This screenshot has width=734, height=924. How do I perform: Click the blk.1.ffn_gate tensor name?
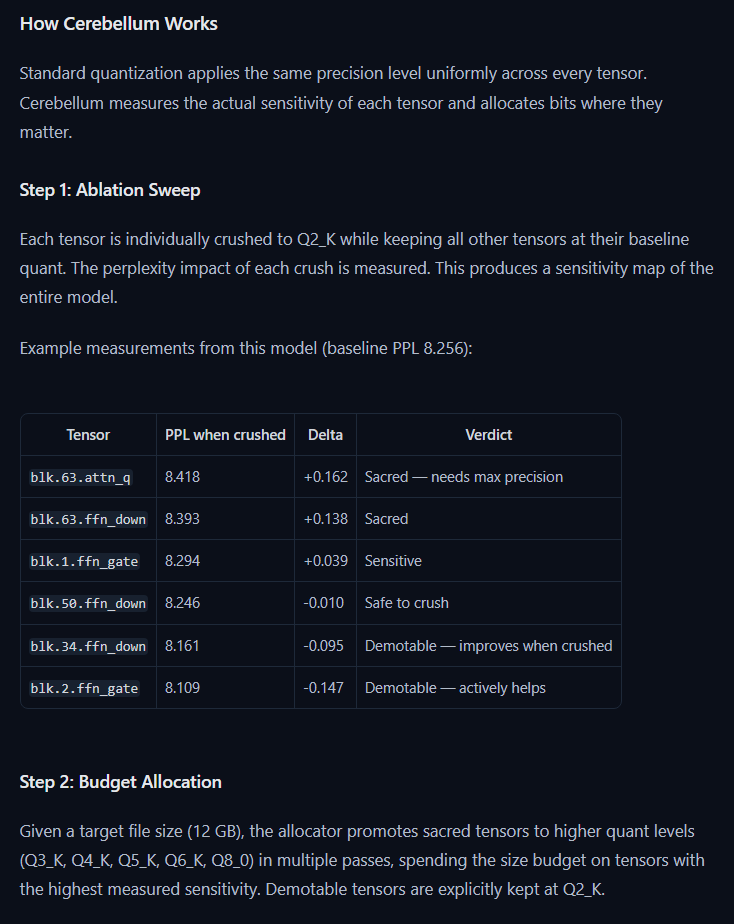84,561
